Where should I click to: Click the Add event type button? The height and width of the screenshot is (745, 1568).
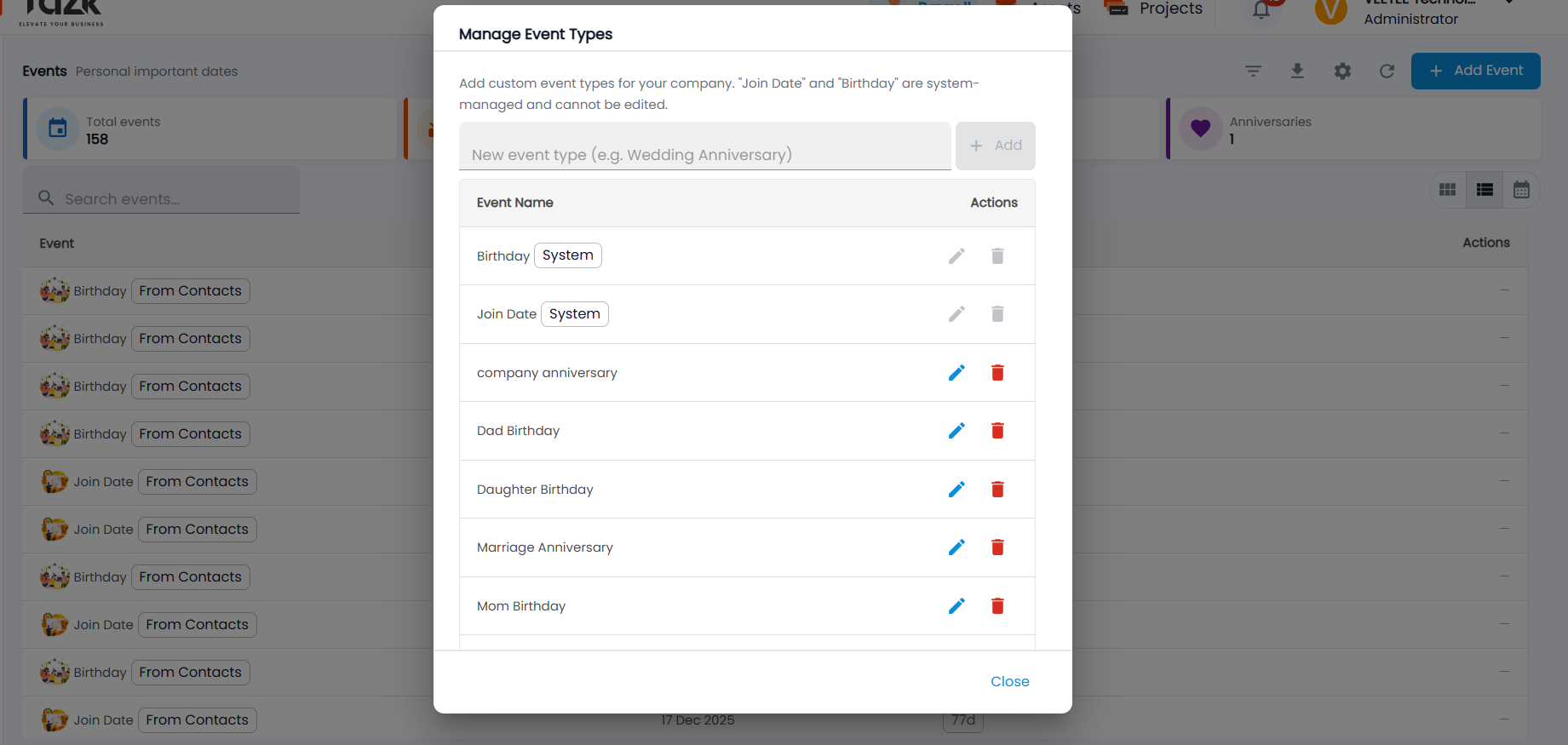(x=996, y=146)
